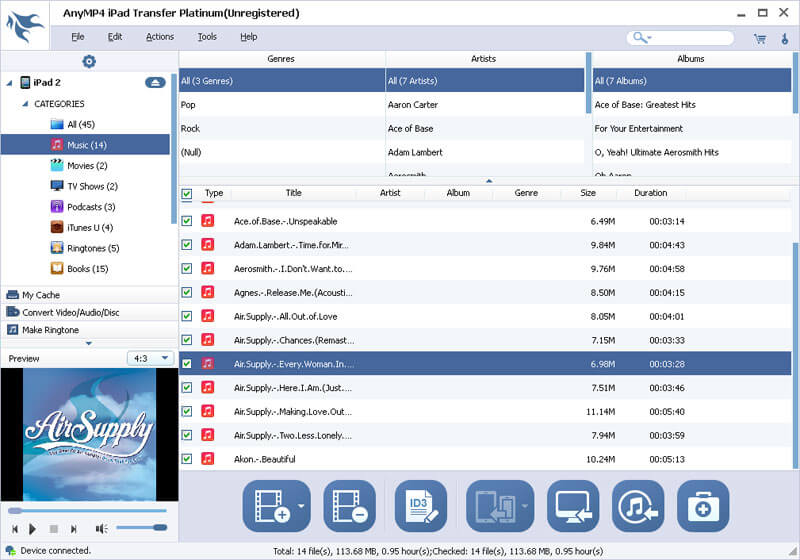Open My Cache section
Screen dimensions: 800x560
89,295
